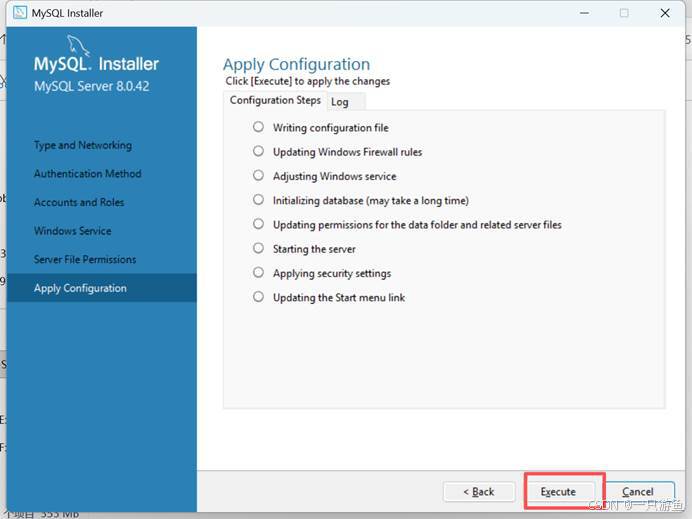Screen dimensions: 692x519
Task: Select the Apply Configuration step
Action: [x=102, y=288]
